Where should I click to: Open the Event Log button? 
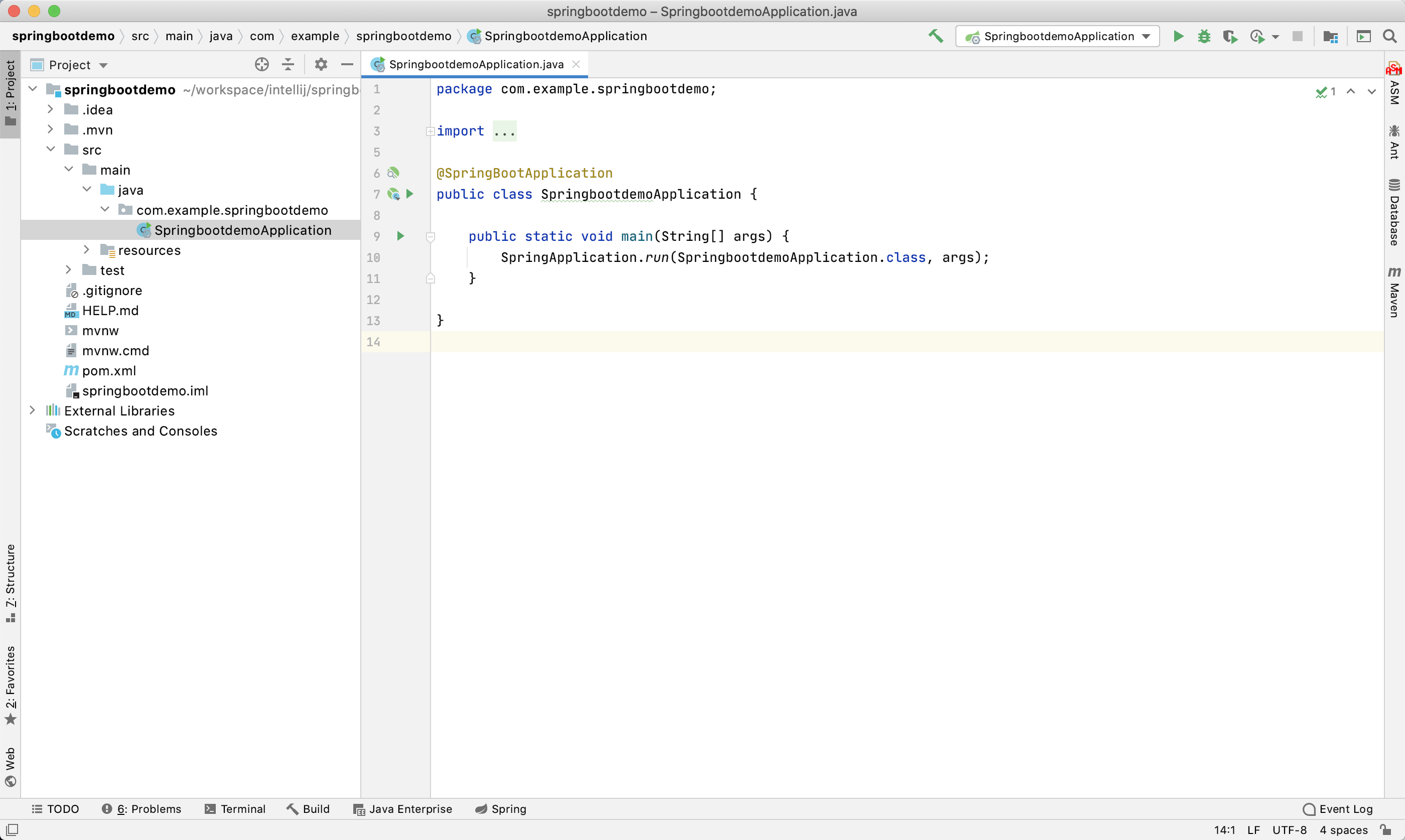click(1338, 809)
